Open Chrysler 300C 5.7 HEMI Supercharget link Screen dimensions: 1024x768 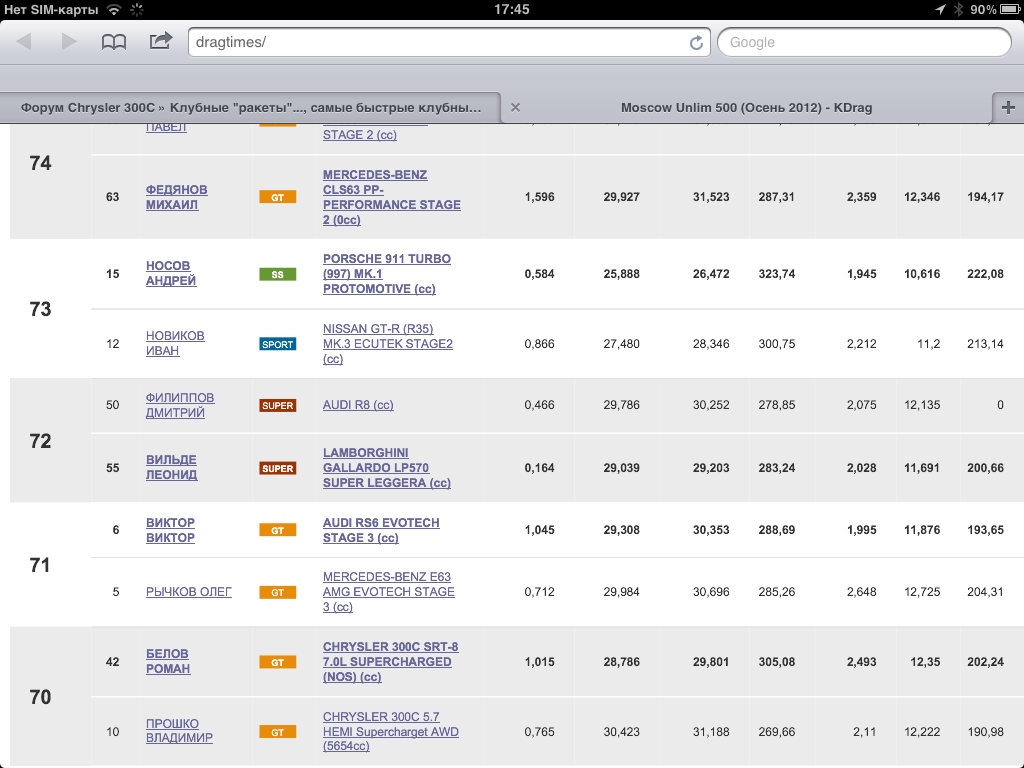(x=391, y=731)
